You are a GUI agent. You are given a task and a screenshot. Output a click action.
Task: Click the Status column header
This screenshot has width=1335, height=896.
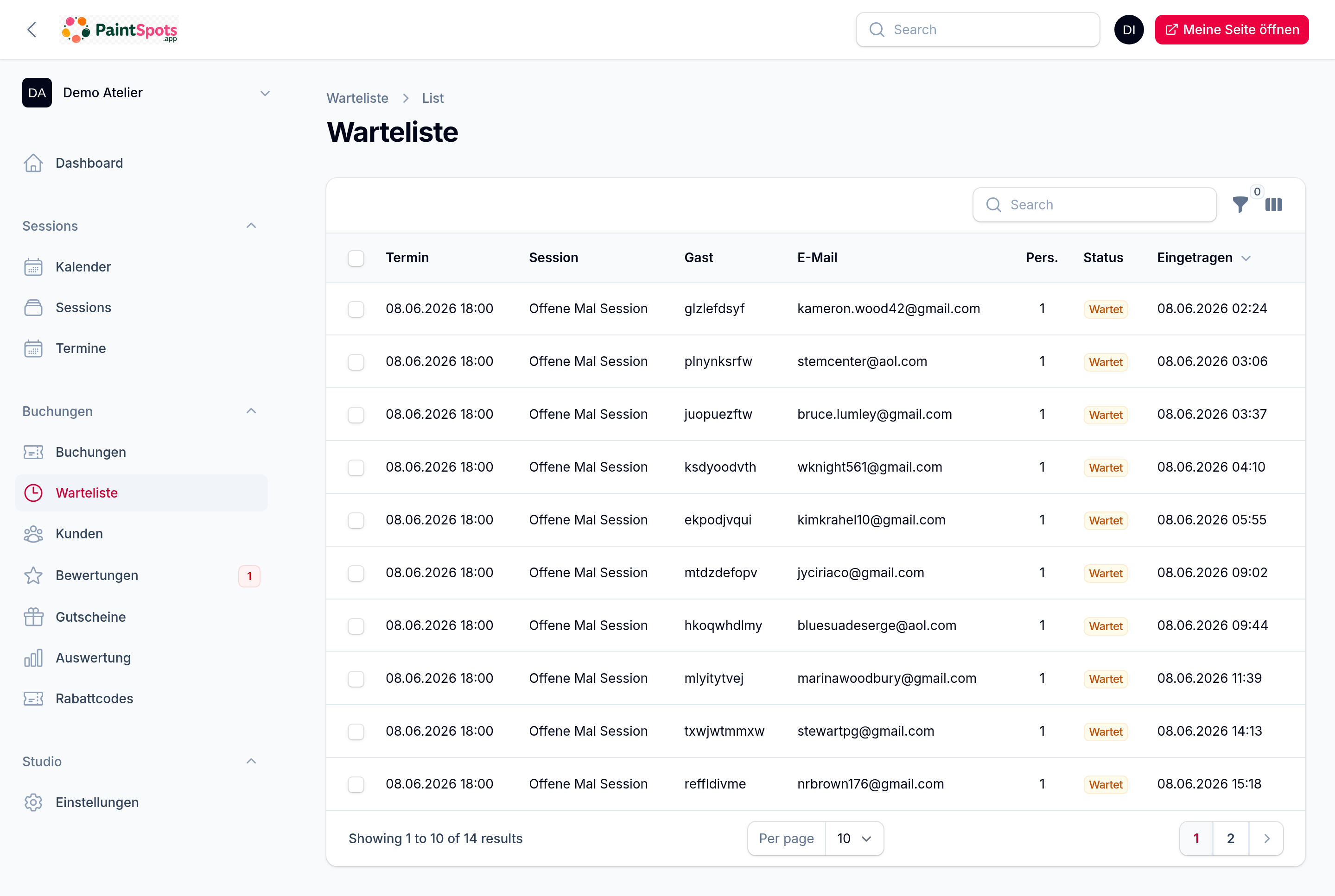pos(1103,258)
